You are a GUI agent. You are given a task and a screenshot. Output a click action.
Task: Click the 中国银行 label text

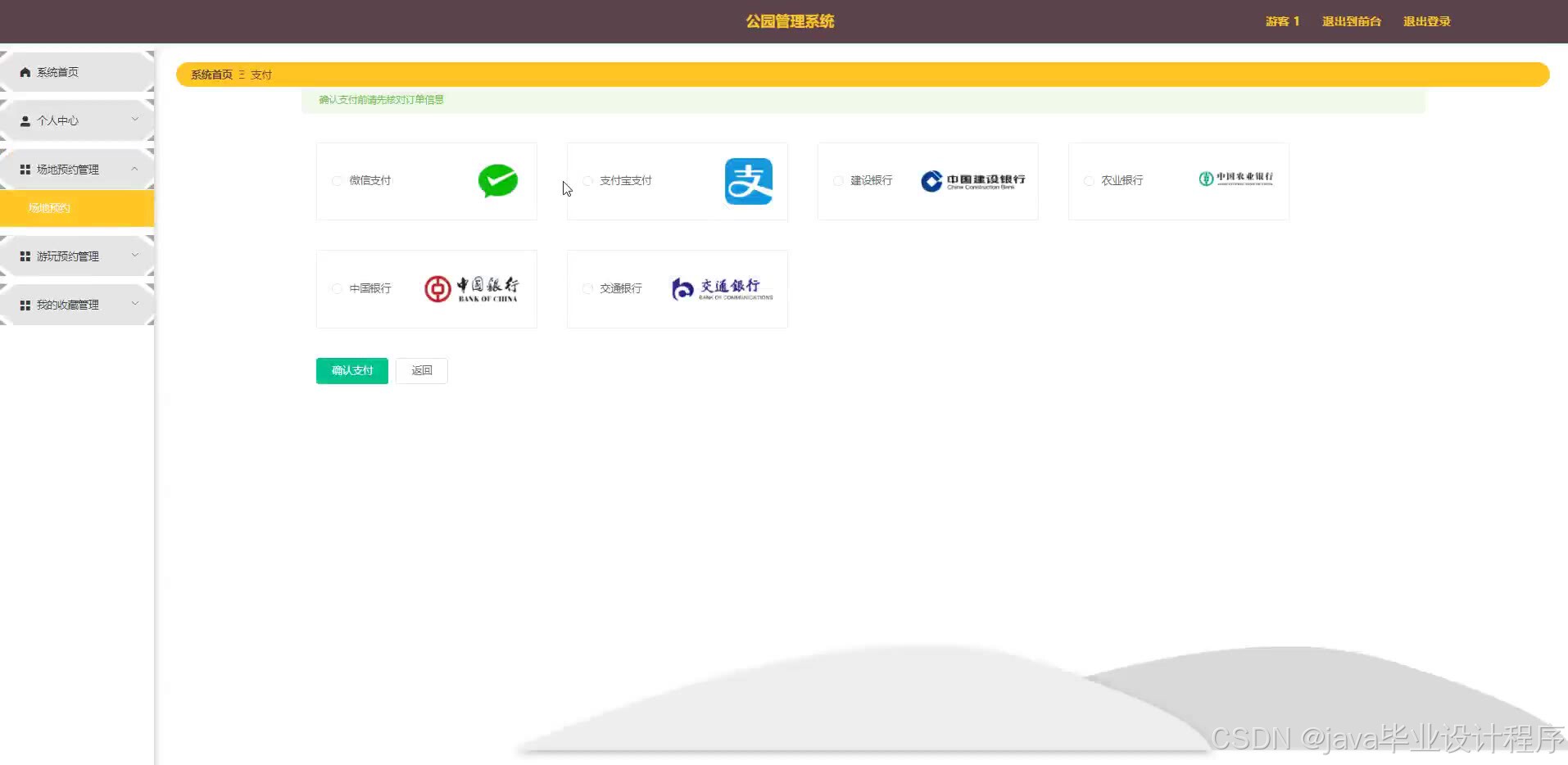point(370,288)
